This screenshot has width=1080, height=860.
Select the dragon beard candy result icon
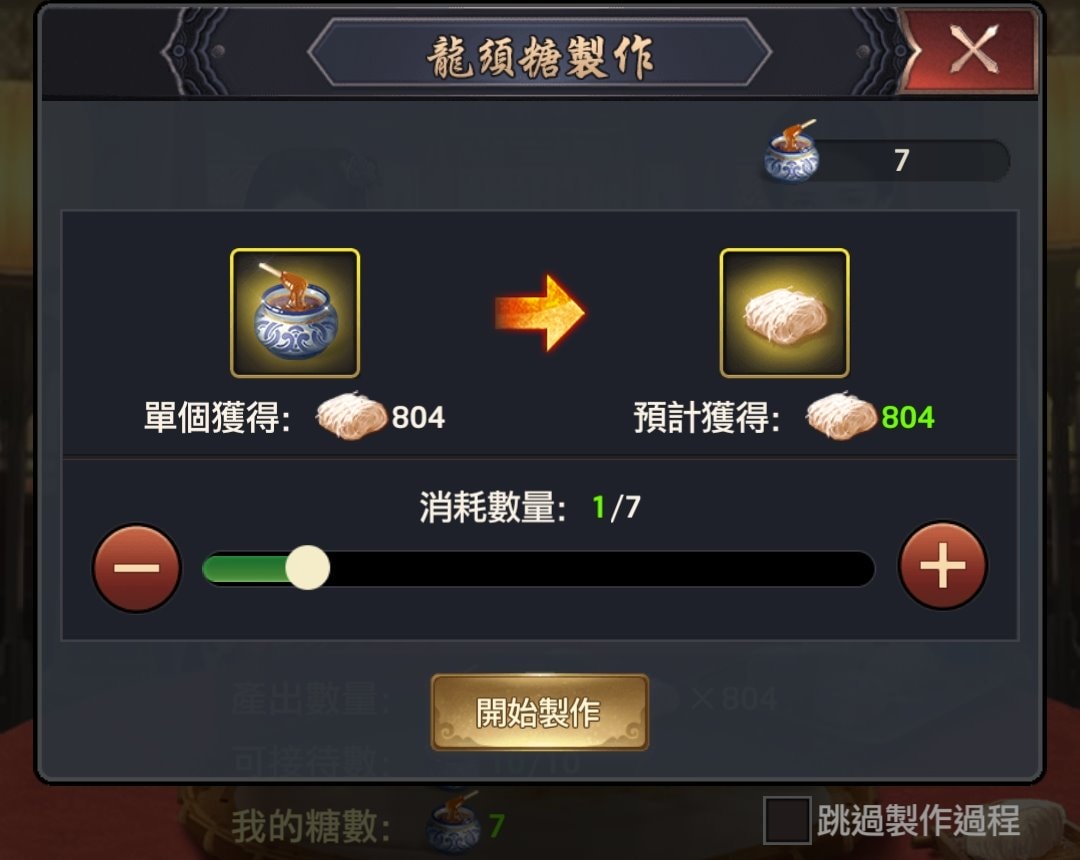(x=784, y=313)
